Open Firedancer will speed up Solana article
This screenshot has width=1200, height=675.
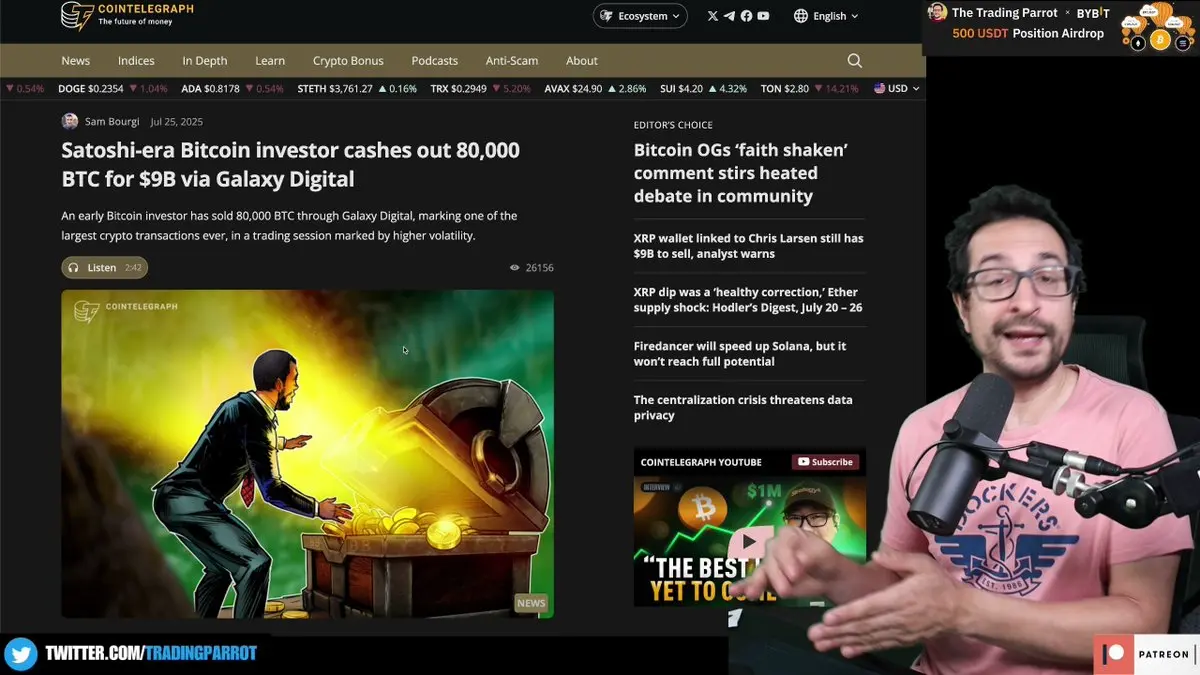tap(740, 354)
